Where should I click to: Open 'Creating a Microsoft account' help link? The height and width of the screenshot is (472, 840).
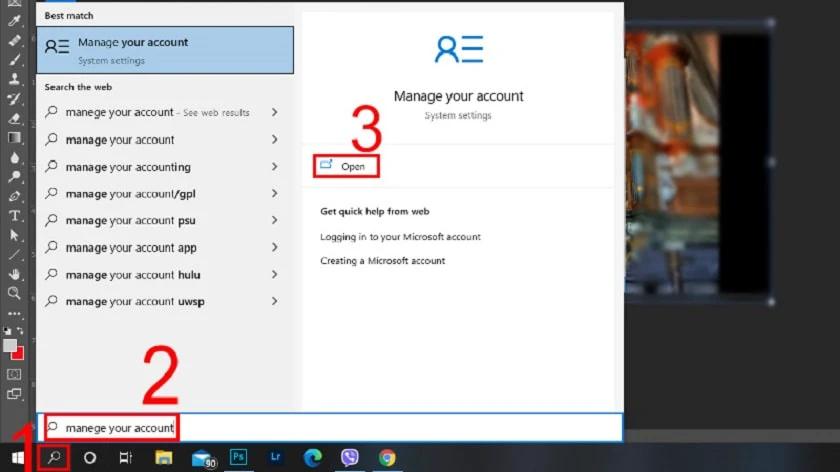[382, 261]
